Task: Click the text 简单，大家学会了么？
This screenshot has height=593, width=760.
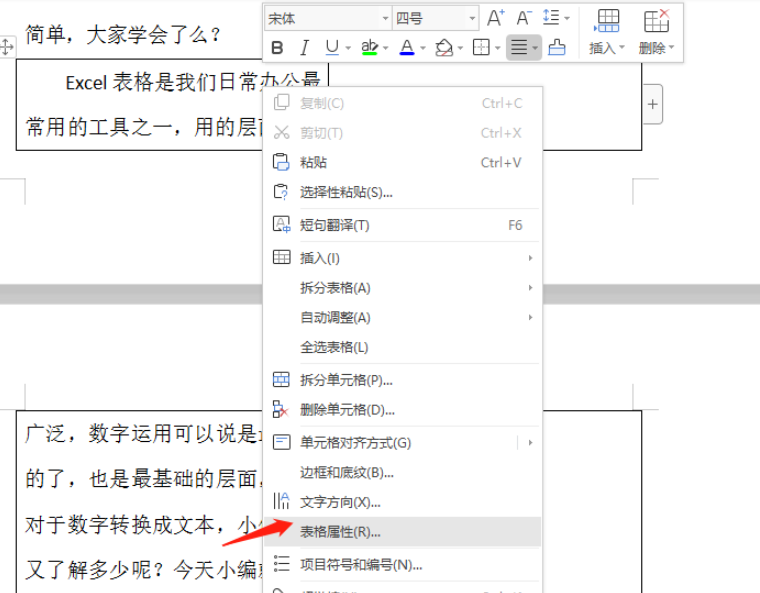Action: pos(123,35)
